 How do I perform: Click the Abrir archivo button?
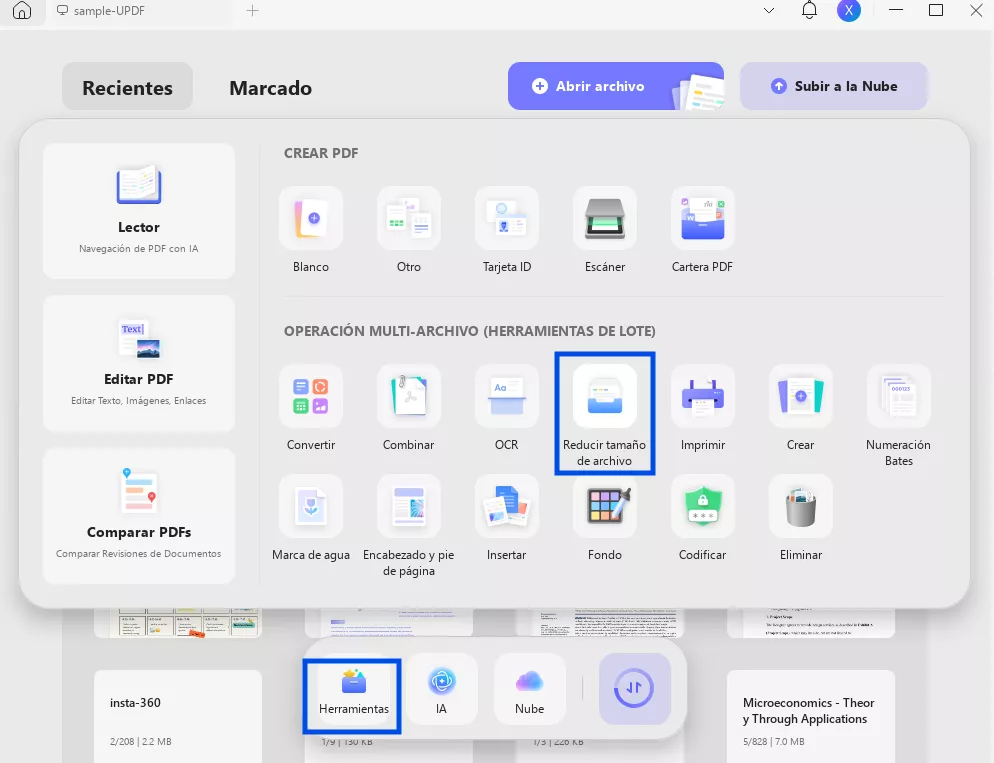(x=616, y=86)
